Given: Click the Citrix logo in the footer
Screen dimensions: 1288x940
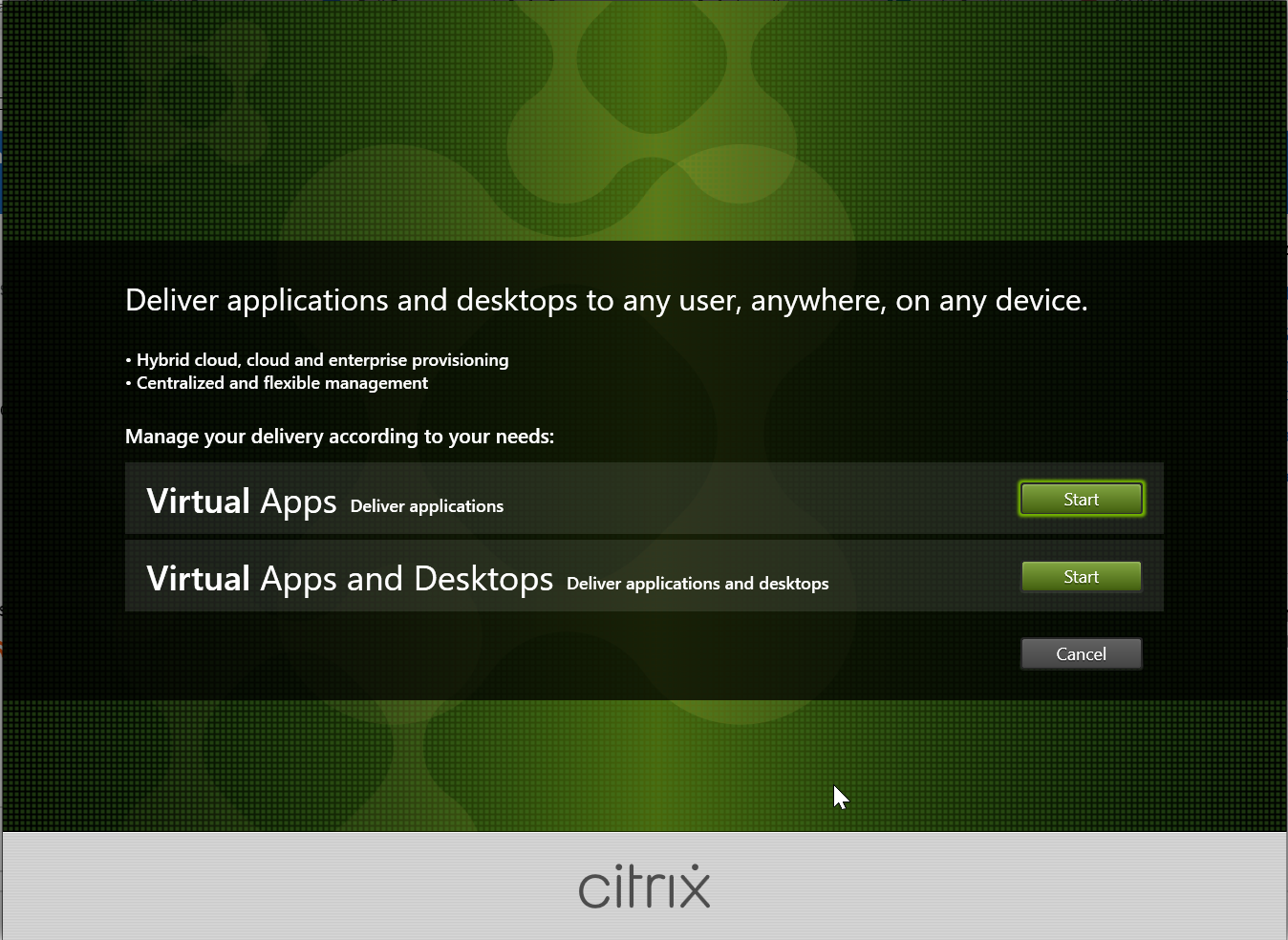Looking at the screenshot, I should click(643, 887).
